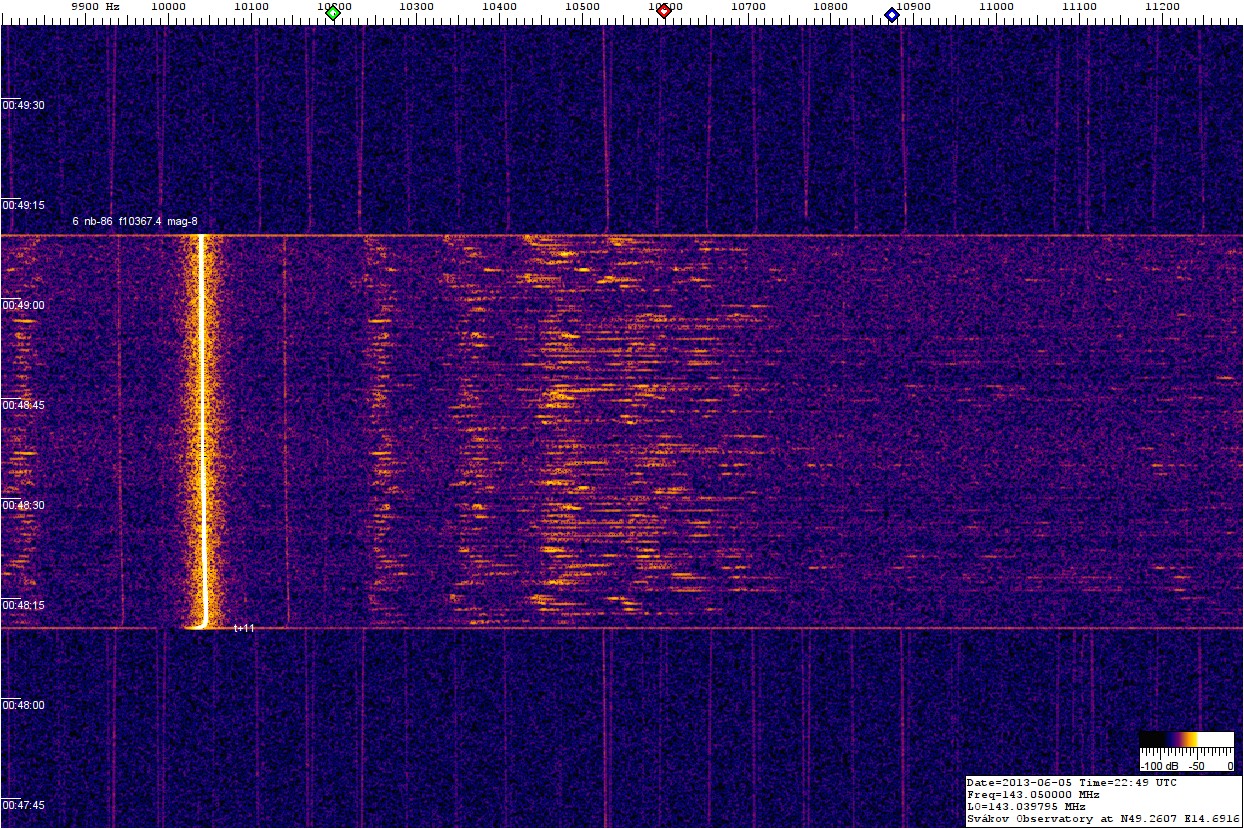Select the 00:48:15 time label
The width and height of the screenshot is (1244, 829).
24,605
